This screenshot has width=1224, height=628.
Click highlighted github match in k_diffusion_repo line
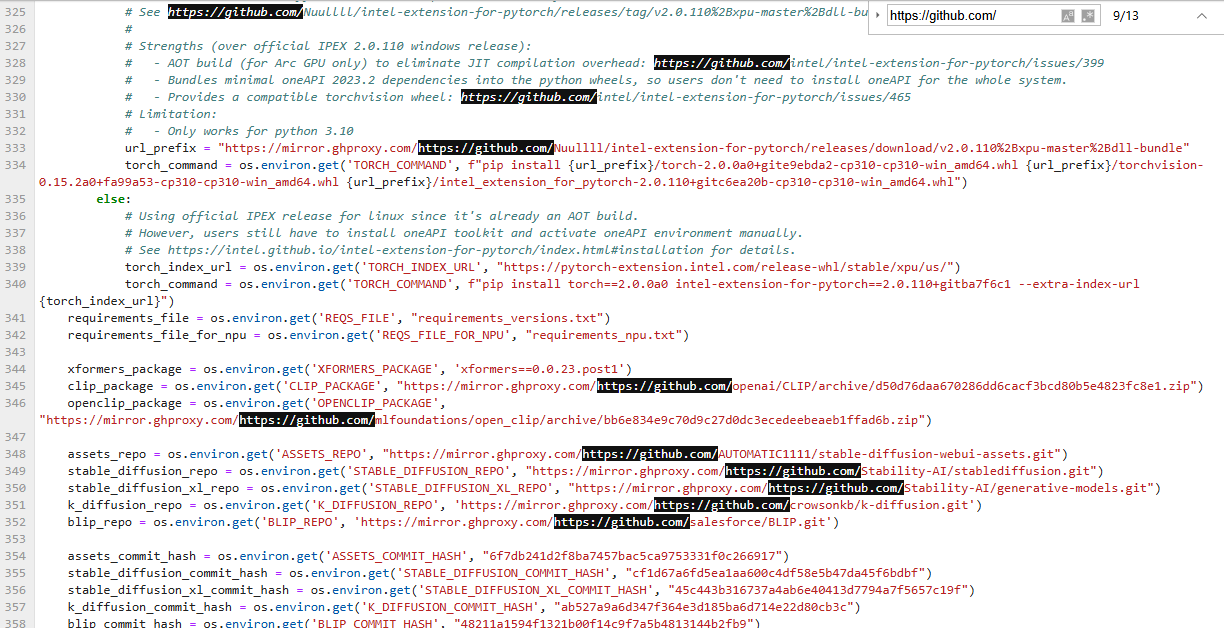pos(722,505)
